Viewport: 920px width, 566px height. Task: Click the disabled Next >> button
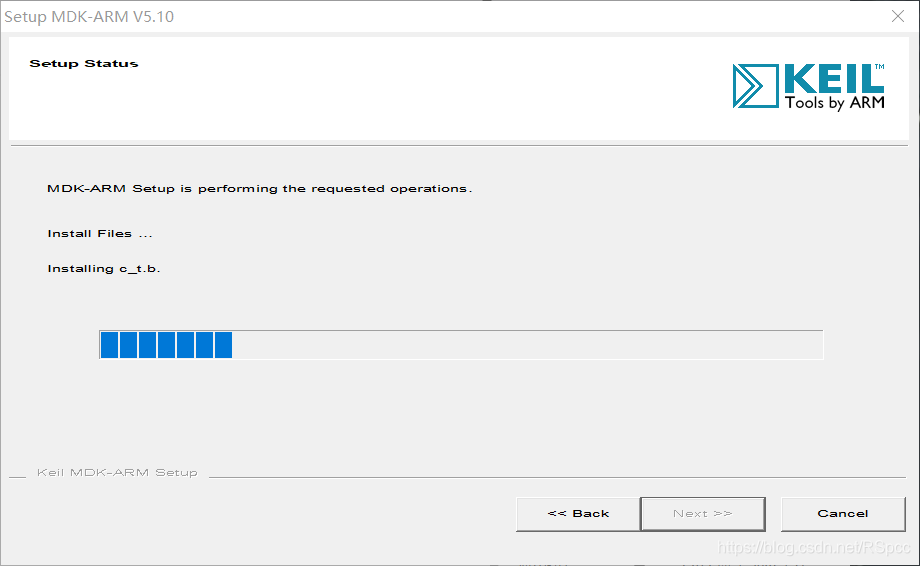click(x=703, y=514)
